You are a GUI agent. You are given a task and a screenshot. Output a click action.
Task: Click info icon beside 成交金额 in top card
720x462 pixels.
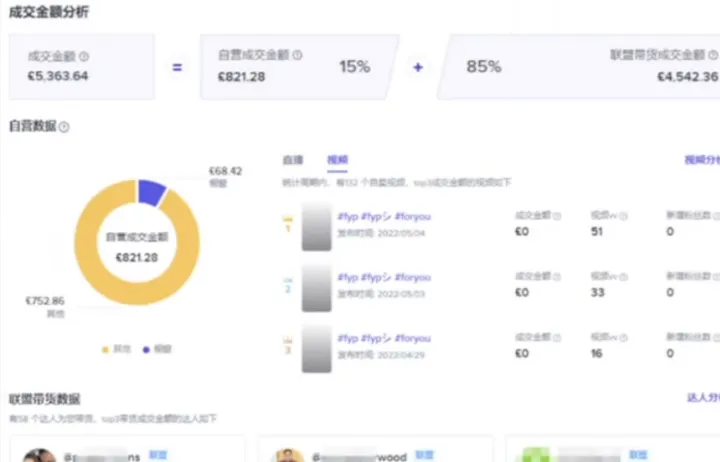coord(84,56)
